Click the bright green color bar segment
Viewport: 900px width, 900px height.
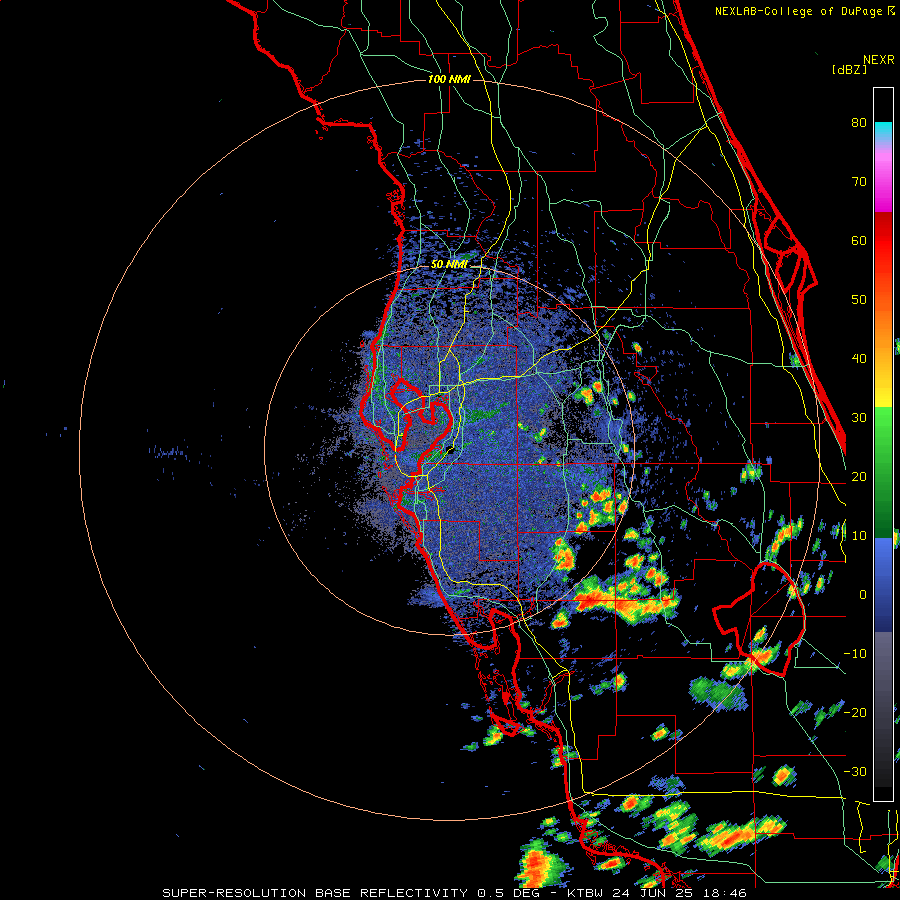[883, 426]
